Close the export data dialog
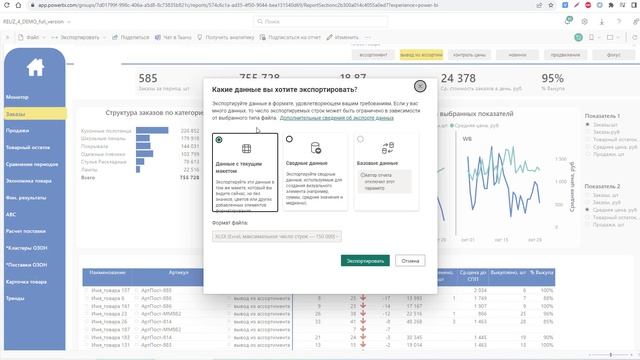 pyautogui.click(x=420, y=86)
